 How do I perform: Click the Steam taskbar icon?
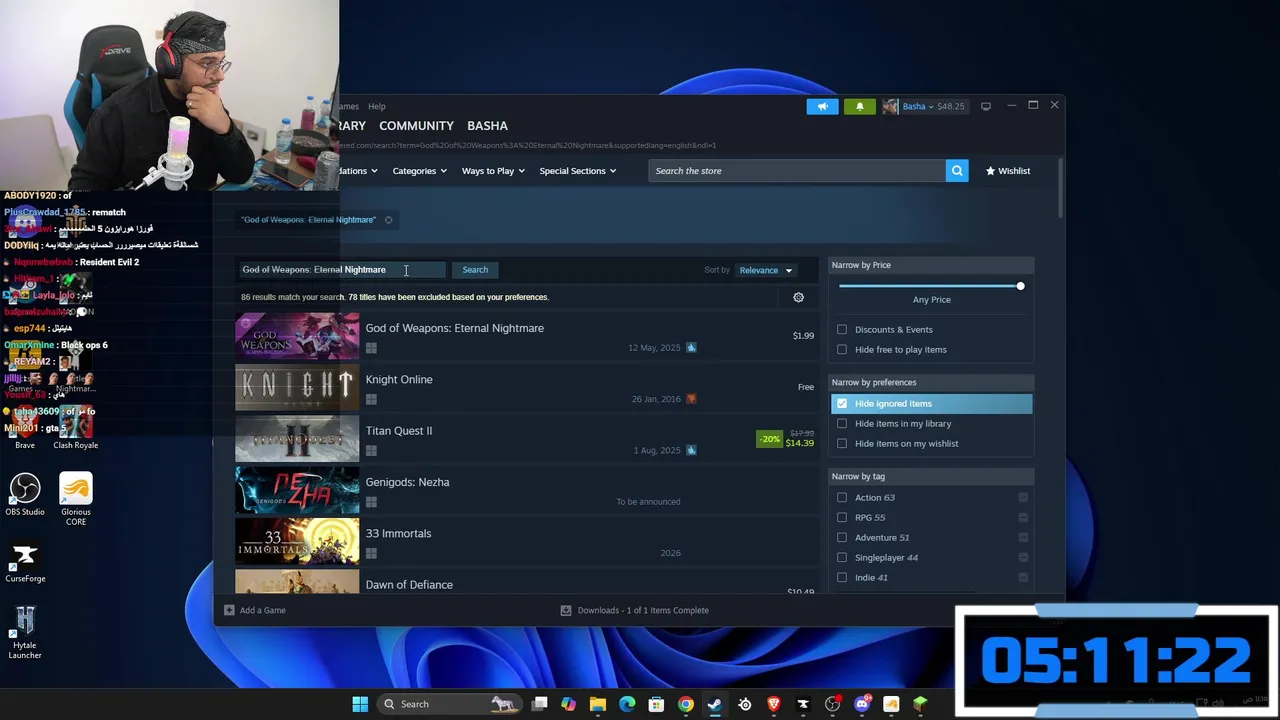[x=715, y=704]
